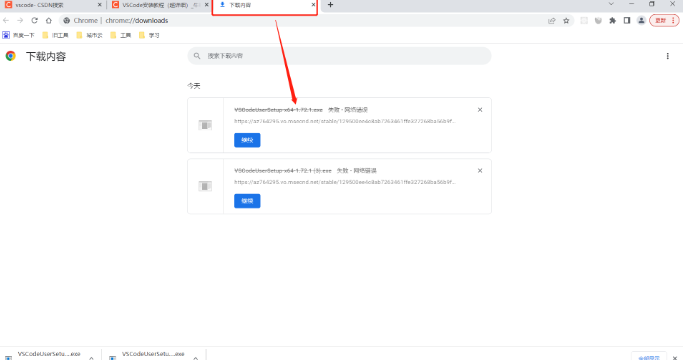Go to the browser home page
The height and width of the screenshot is (360, 683).
click(49, 20)
